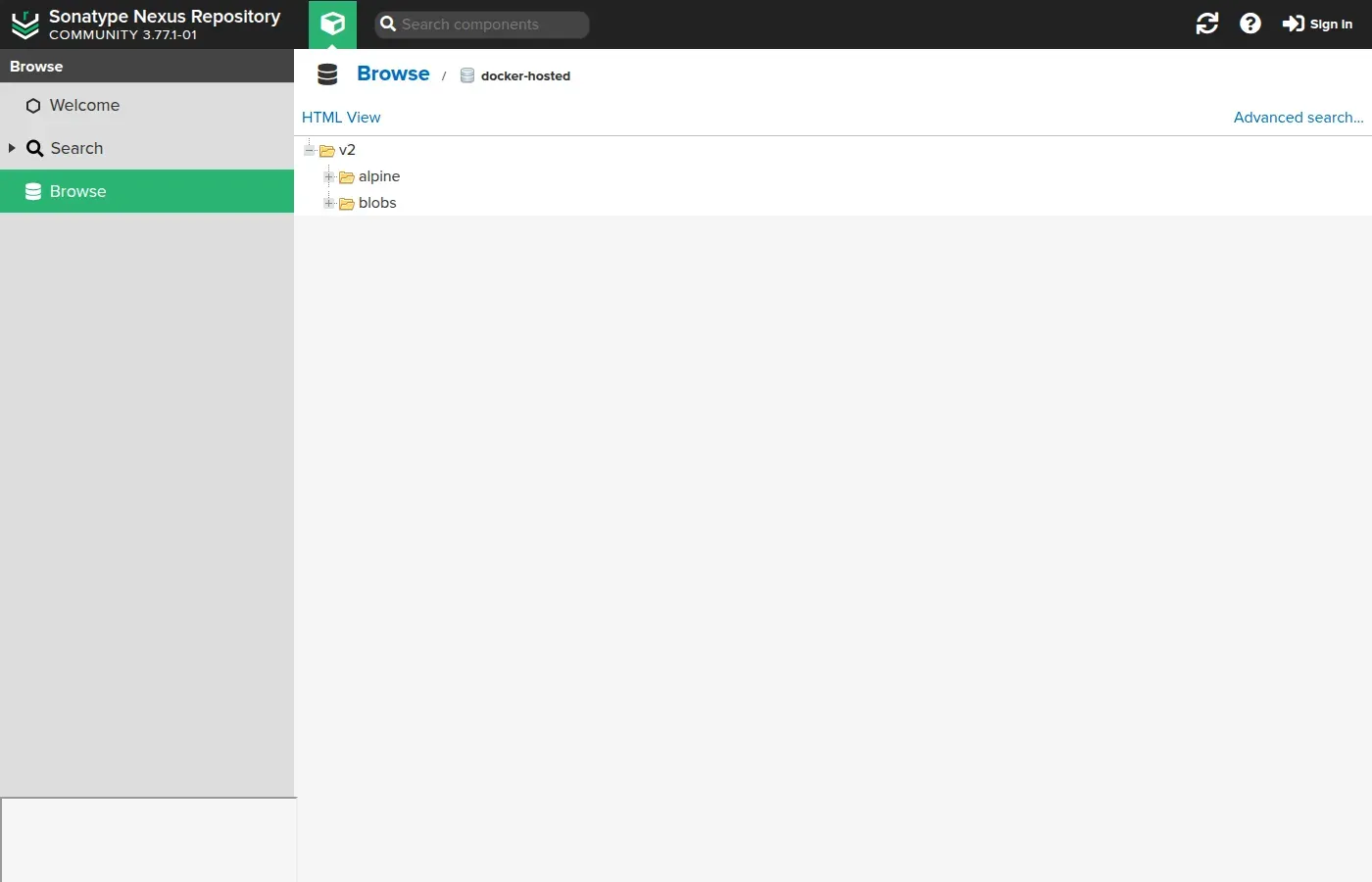
Task: Click the alpine folder icon
Action: tap(347, 177)
